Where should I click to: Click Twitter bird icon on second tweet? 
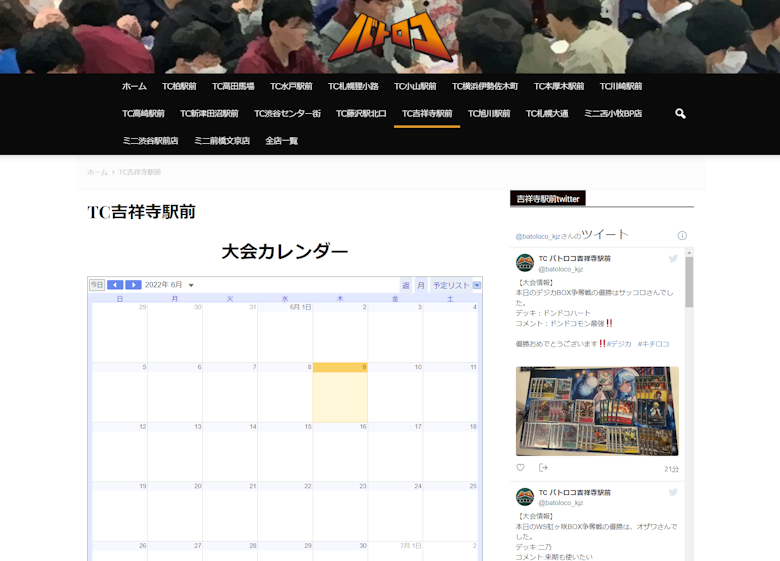[x=673, y=492]
